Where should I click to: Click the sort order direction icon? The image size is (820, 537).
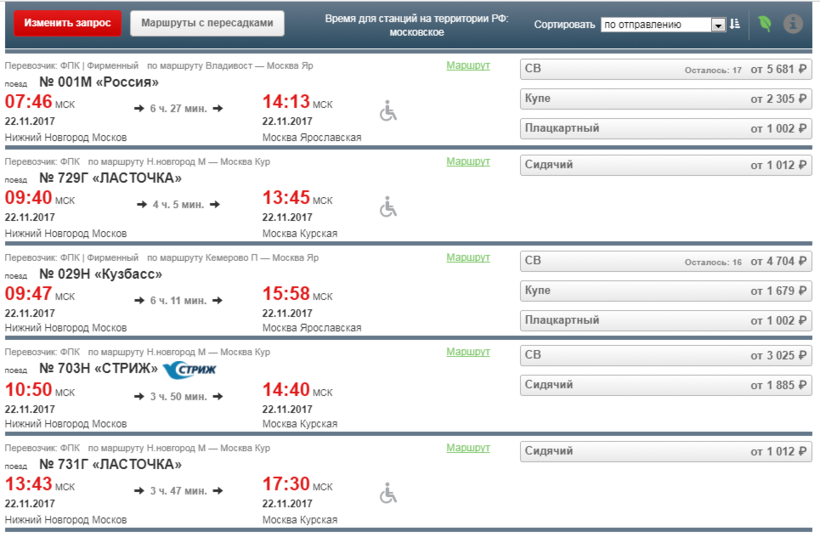tap(735, 24)
